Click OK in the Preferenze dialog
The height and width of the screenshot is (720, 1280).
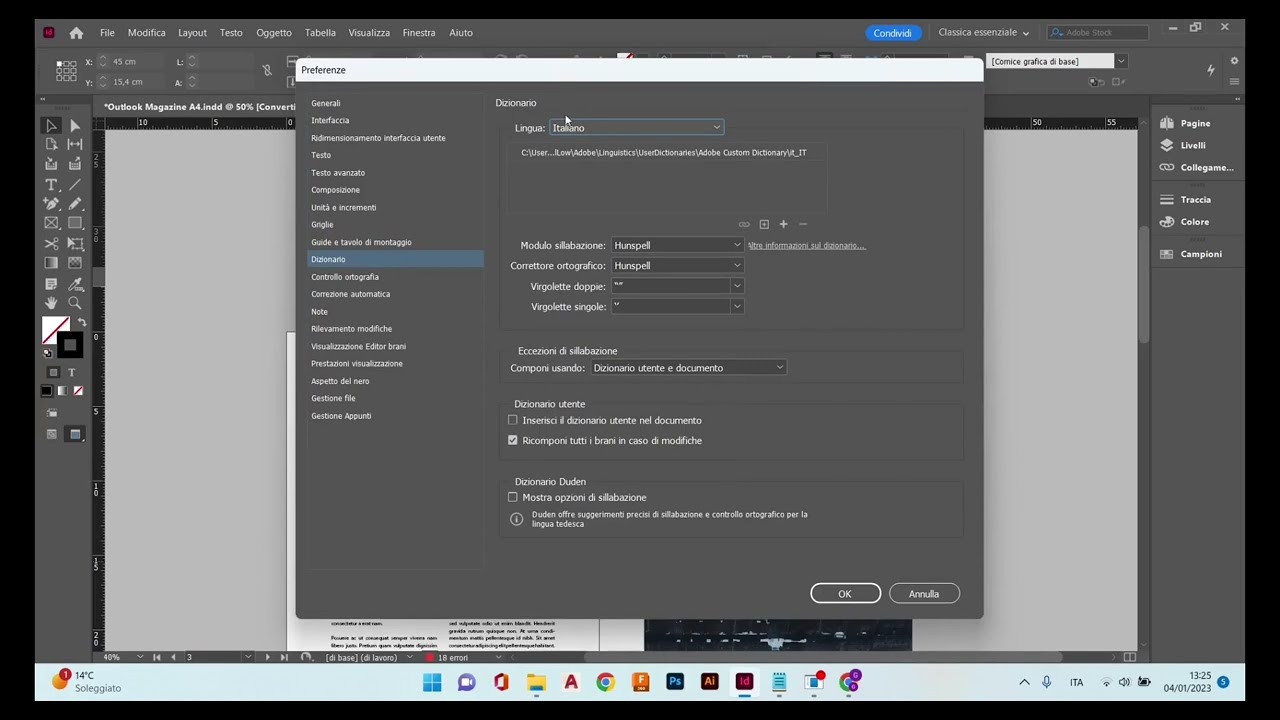click(x=845, y=594)
